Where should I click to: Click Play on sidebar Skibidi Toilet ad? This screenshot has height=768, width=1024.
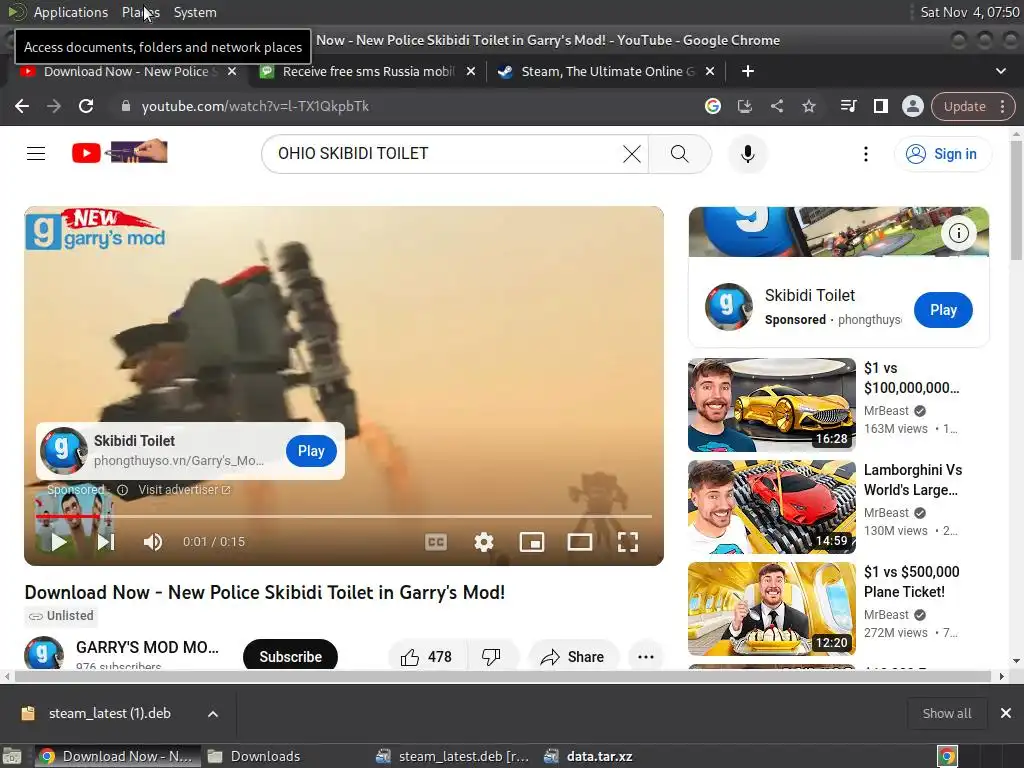(x=943, y=310)
